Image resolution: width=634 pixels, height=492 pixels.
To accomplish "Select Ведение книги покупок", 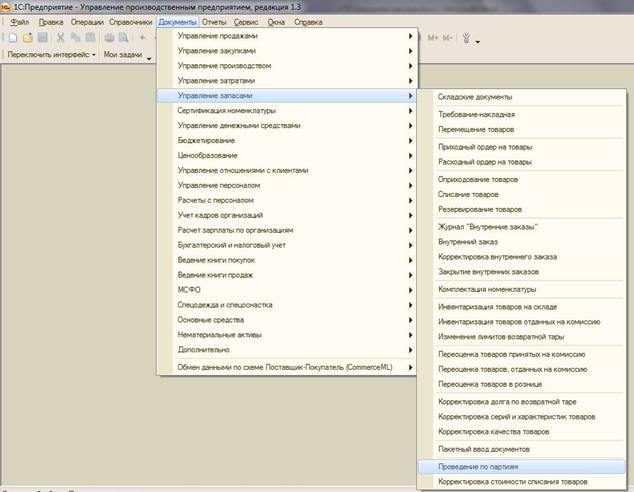I will pyautogui.click(x=287, y=260).
